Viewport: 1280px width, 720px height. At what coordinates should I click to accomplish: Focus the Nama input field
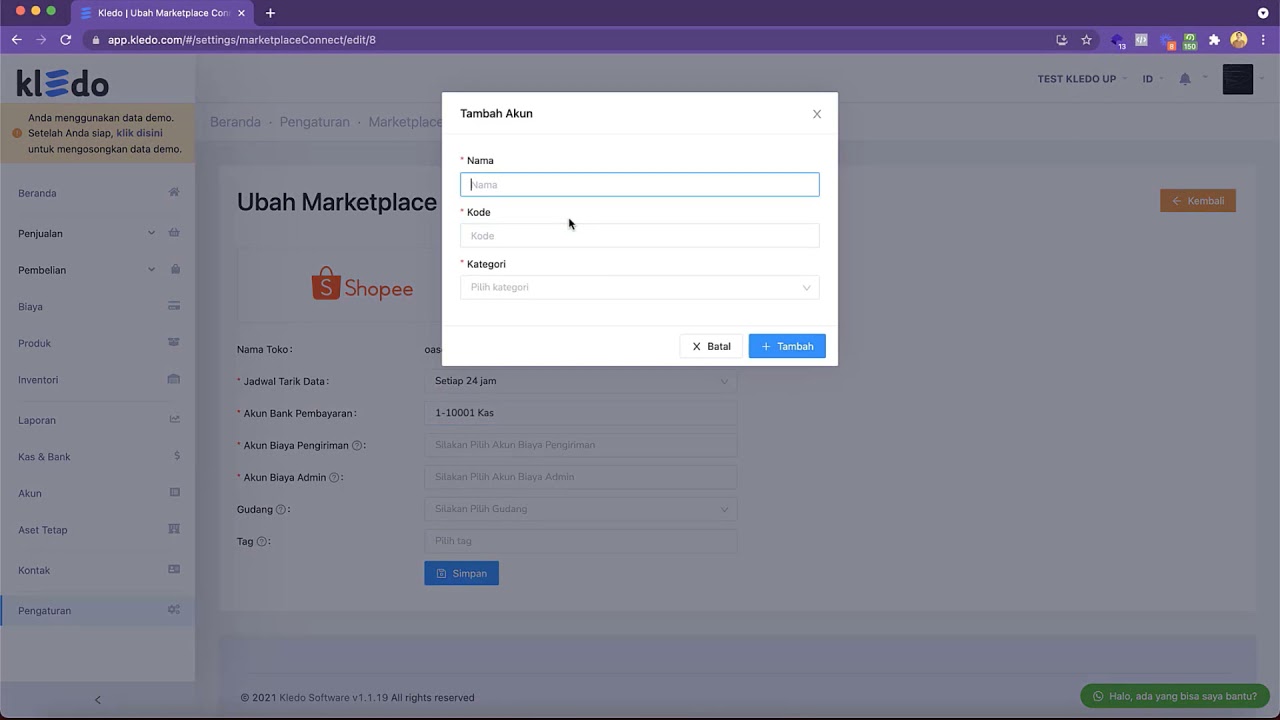coord(640,184)
